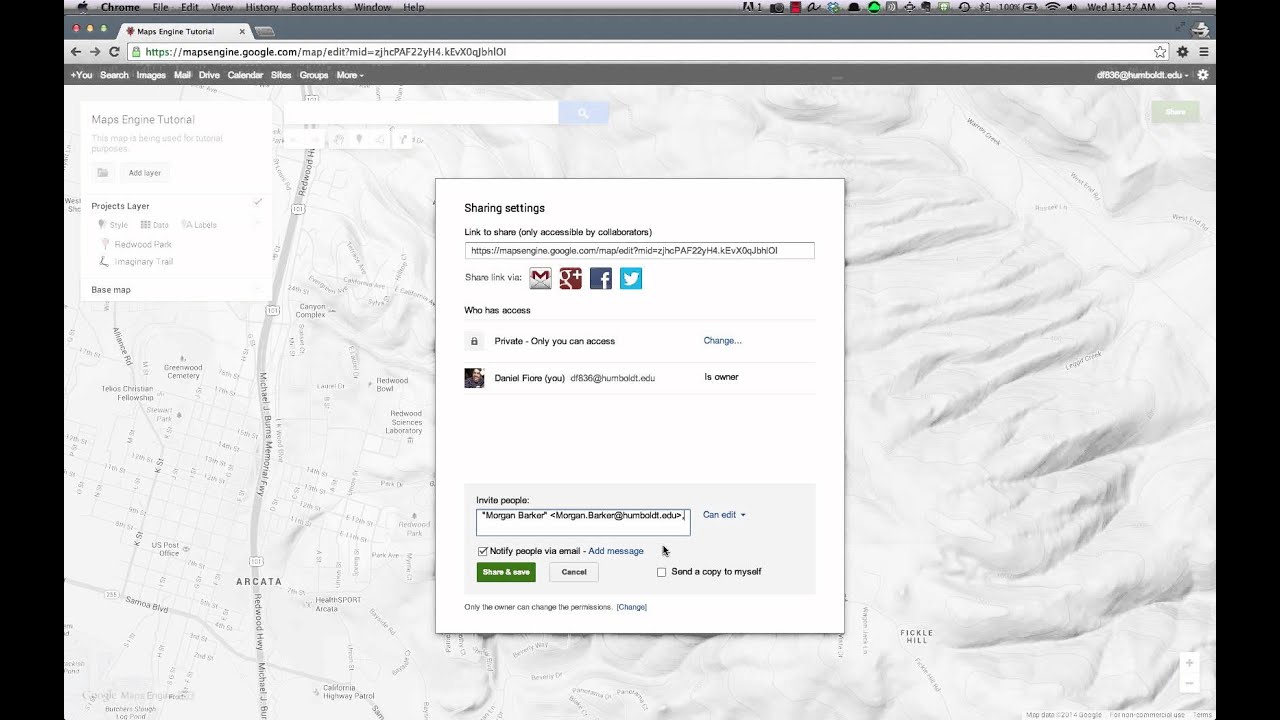This screenshot has width=1280, height=720.
Task: Open df836@humboldt.edu account dropdown
Action: coord(1144,75)
